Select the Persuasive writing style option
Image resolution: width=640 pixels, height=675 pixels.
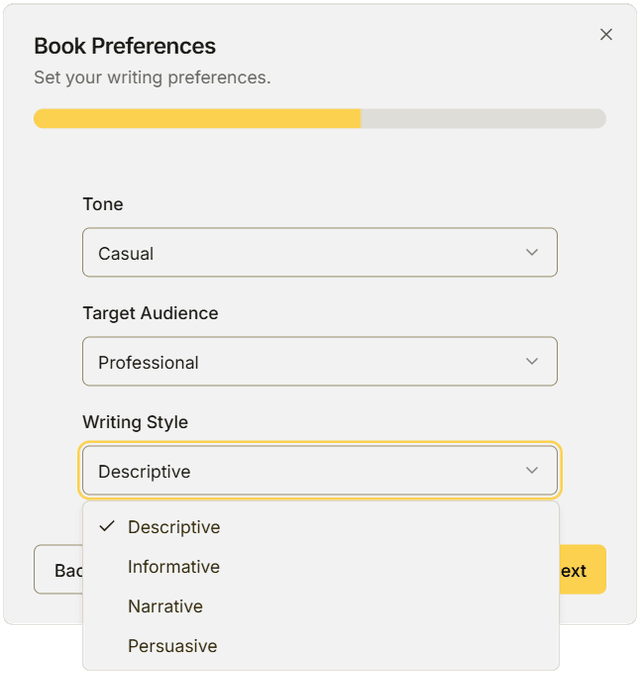172,646
